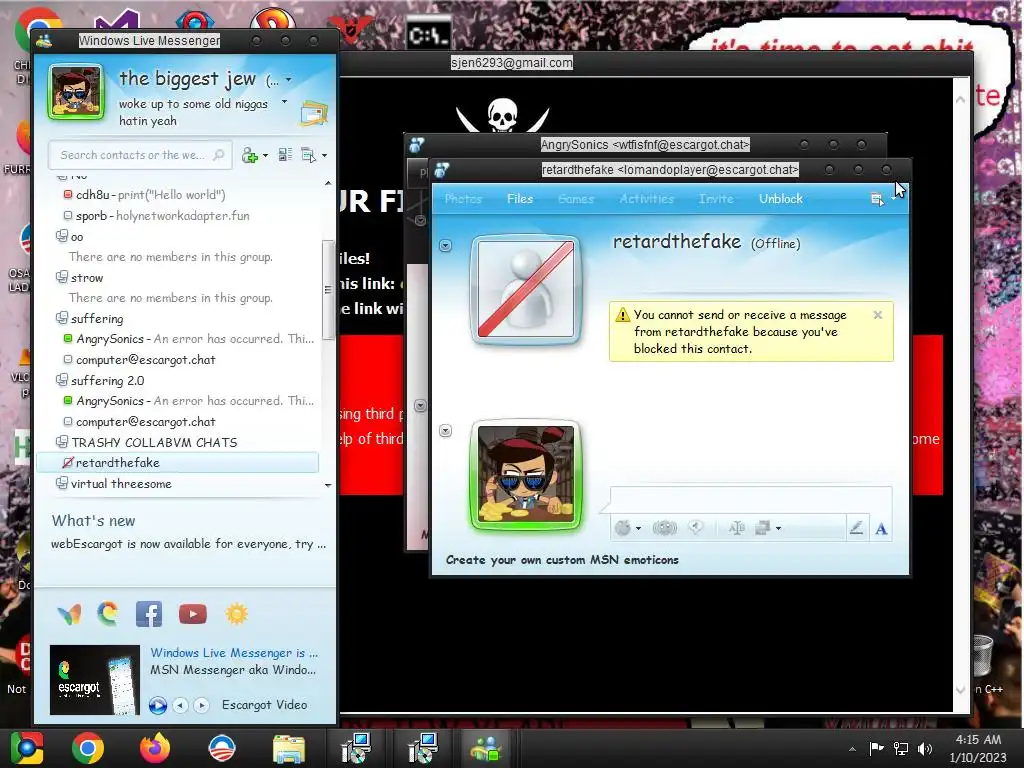Open the display name dropdown arrow
The image size is (1024, 768).
[288, 80]
